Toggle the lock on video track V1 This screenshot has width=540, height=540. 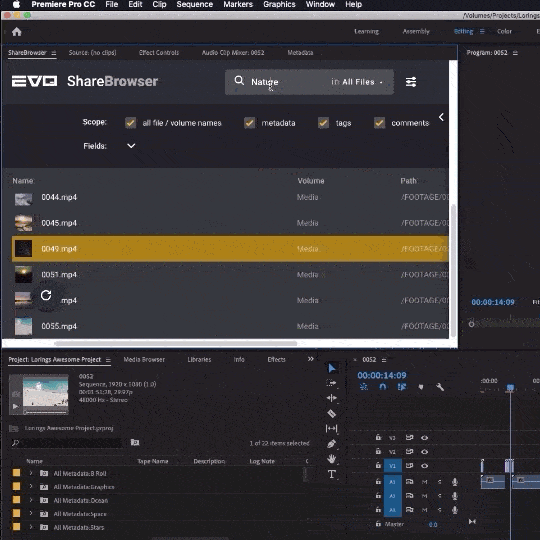[378, 466]
